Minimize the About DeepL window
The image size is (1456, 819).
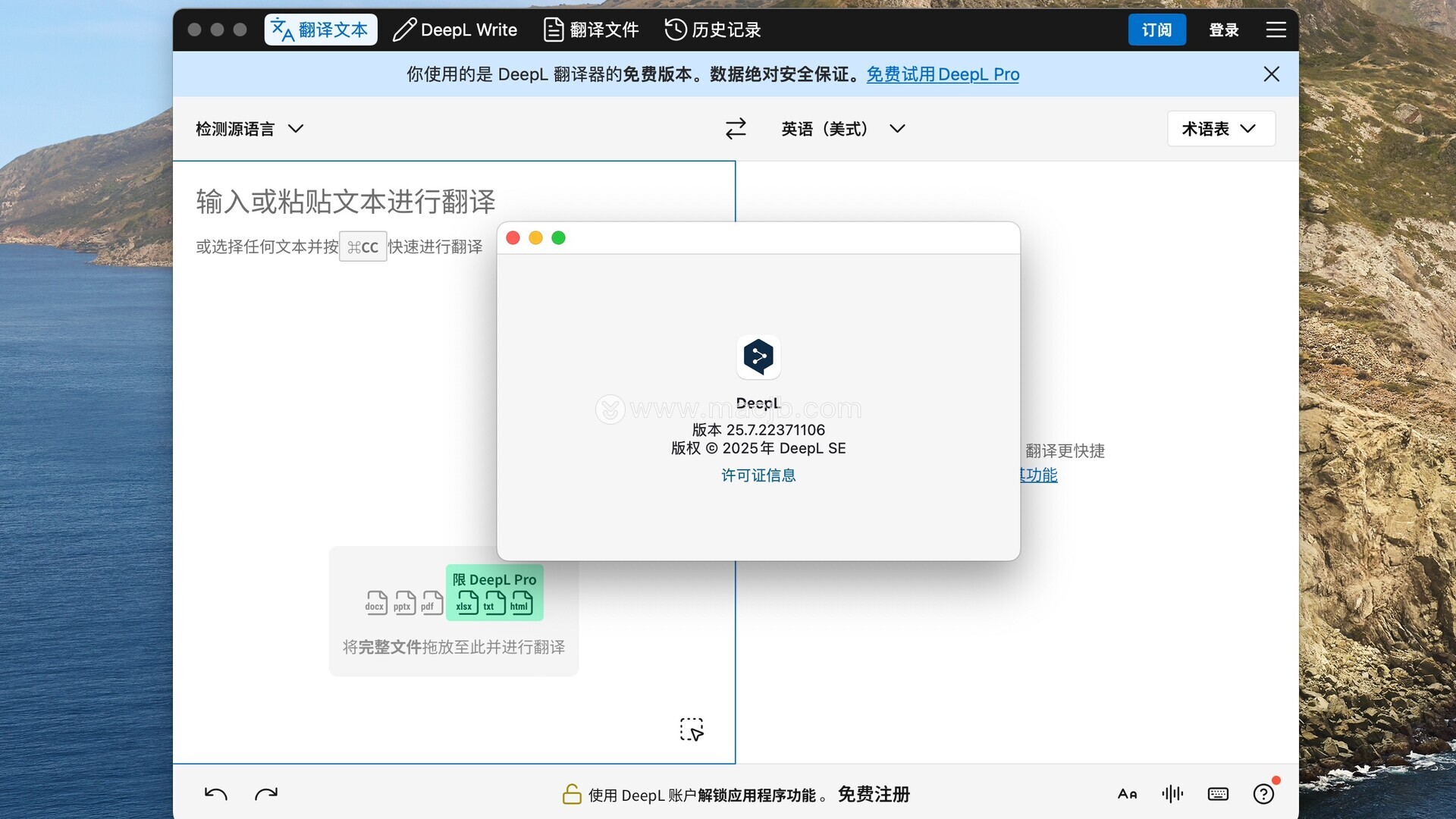535,238
